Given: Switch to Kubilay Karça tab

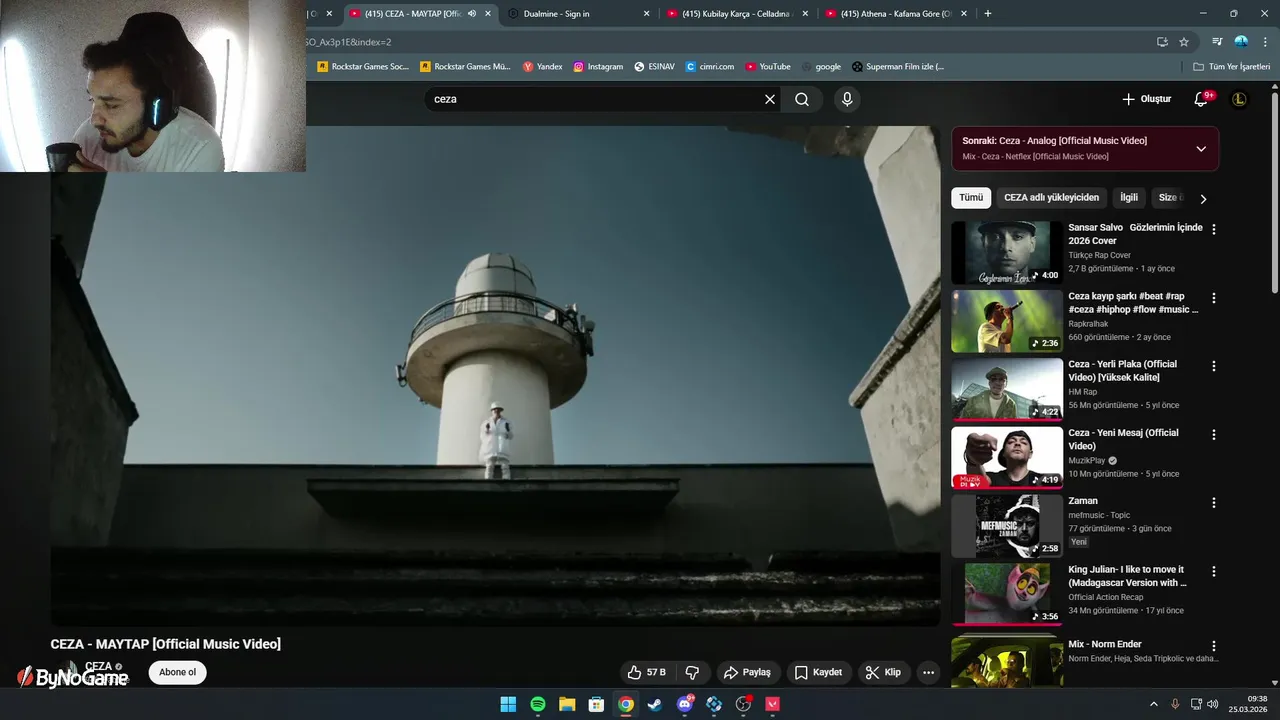Looking at the screenshot, I should 738,14.
